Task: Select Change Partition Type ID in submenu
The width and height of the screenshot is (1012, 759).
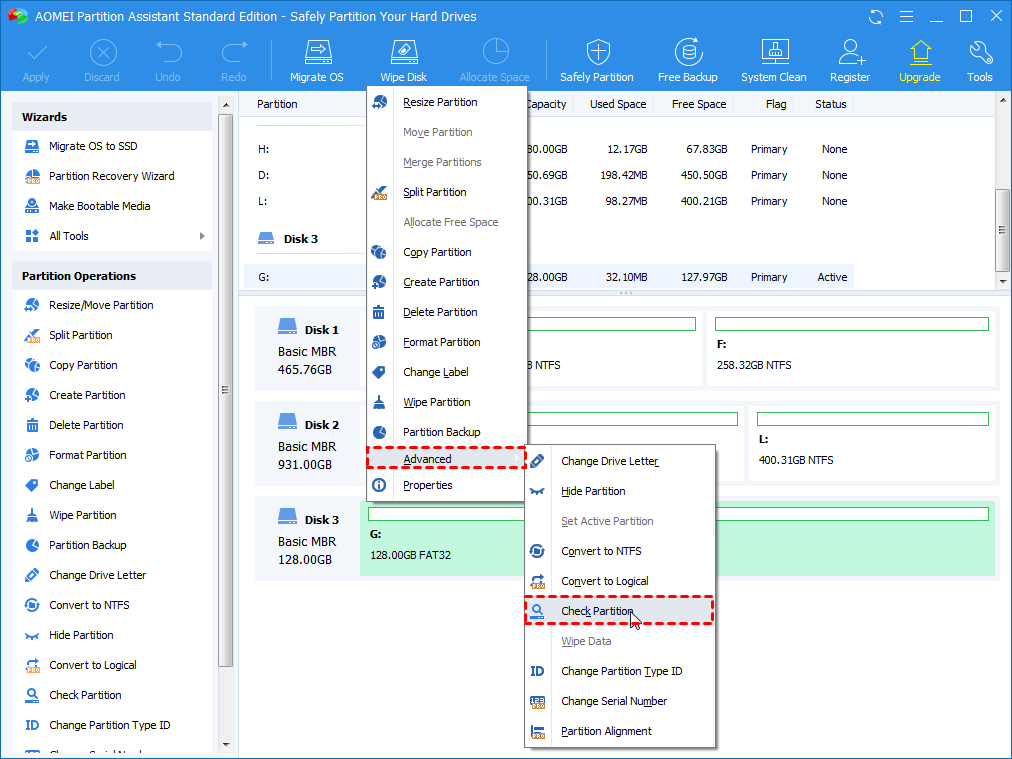Action: coord(620,671)
